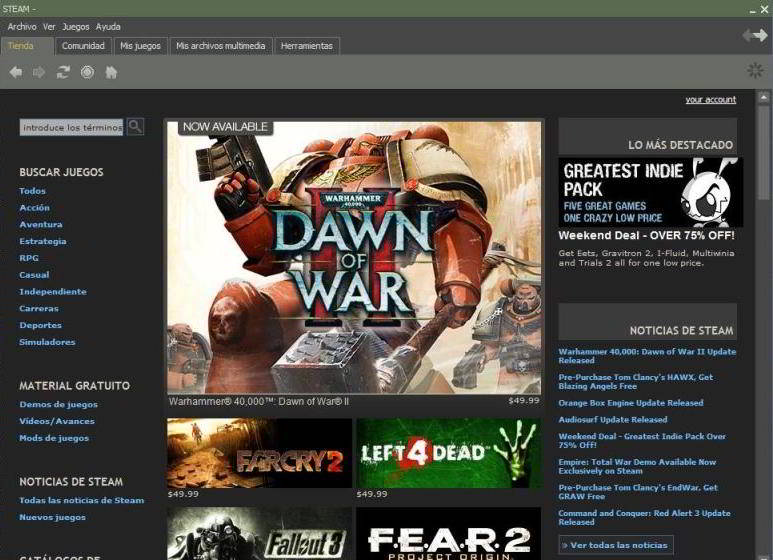
Task: Open Demos de juegos link
Action: [59, 404]
